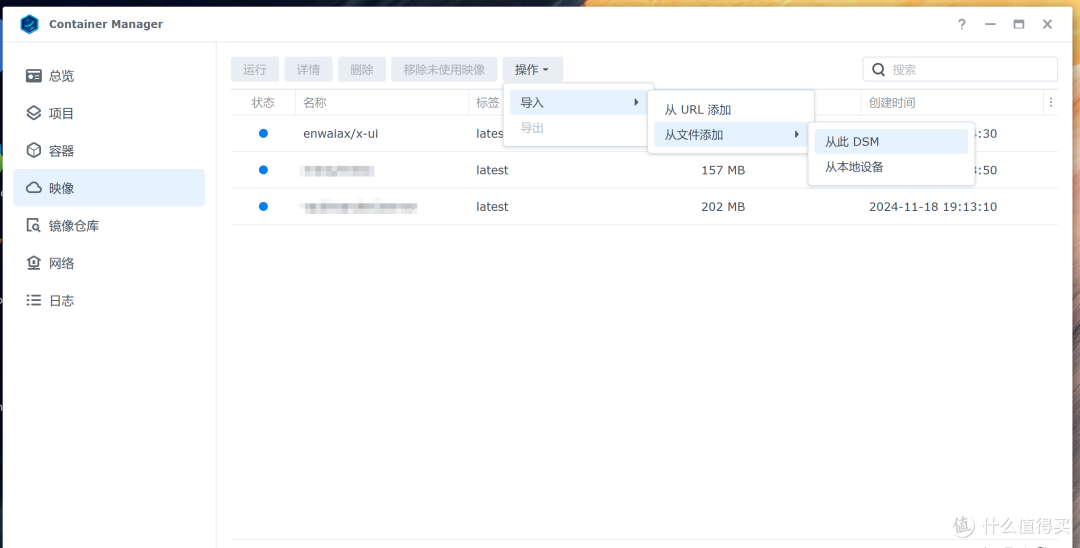The image size is (1080, 548).
Task: Open 总览 in the sidebar
Action: coord(109,76)
